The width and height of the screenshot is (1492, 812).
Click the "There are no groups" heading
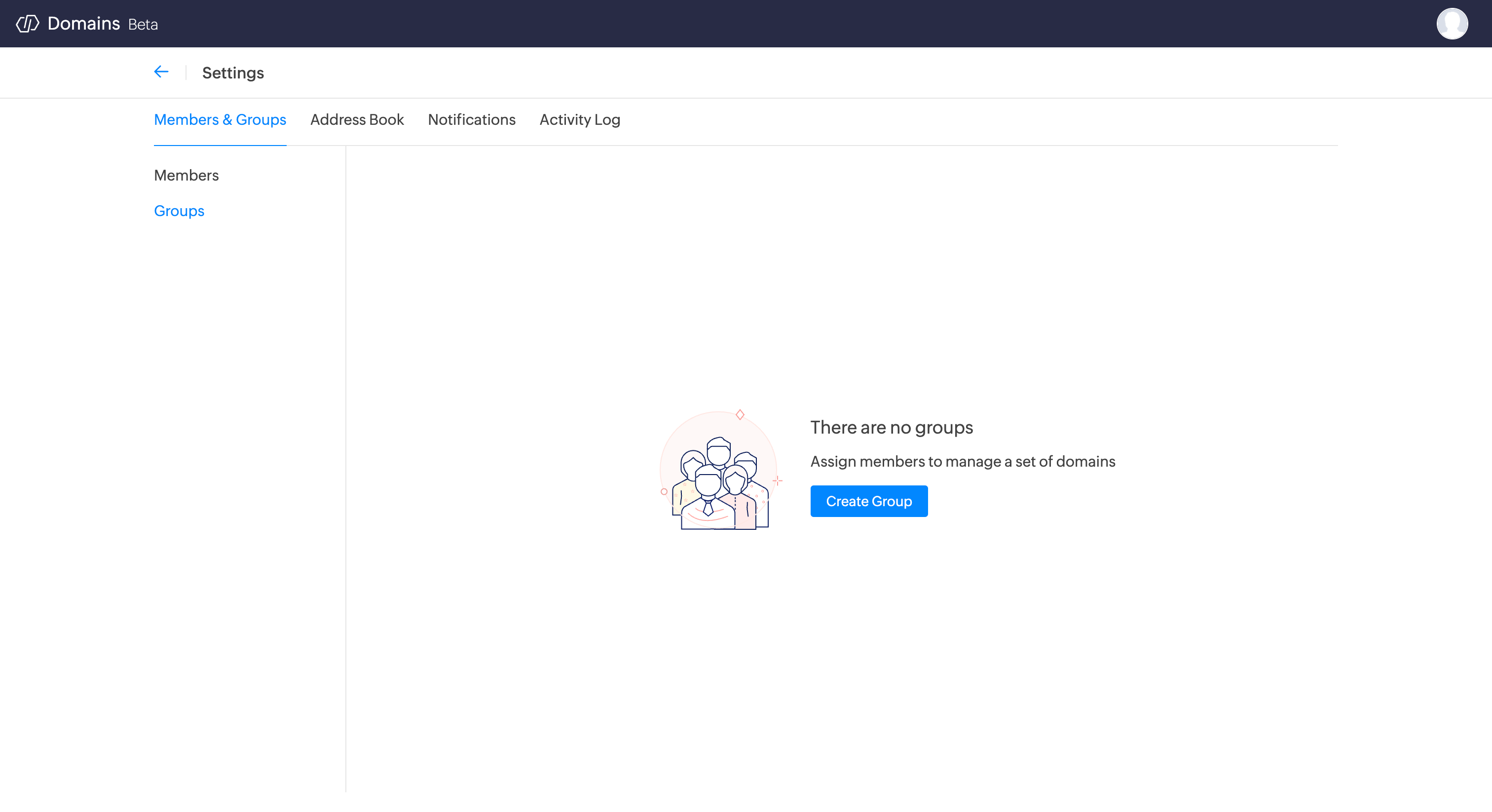pyautogui.click(x=892, y=427)
